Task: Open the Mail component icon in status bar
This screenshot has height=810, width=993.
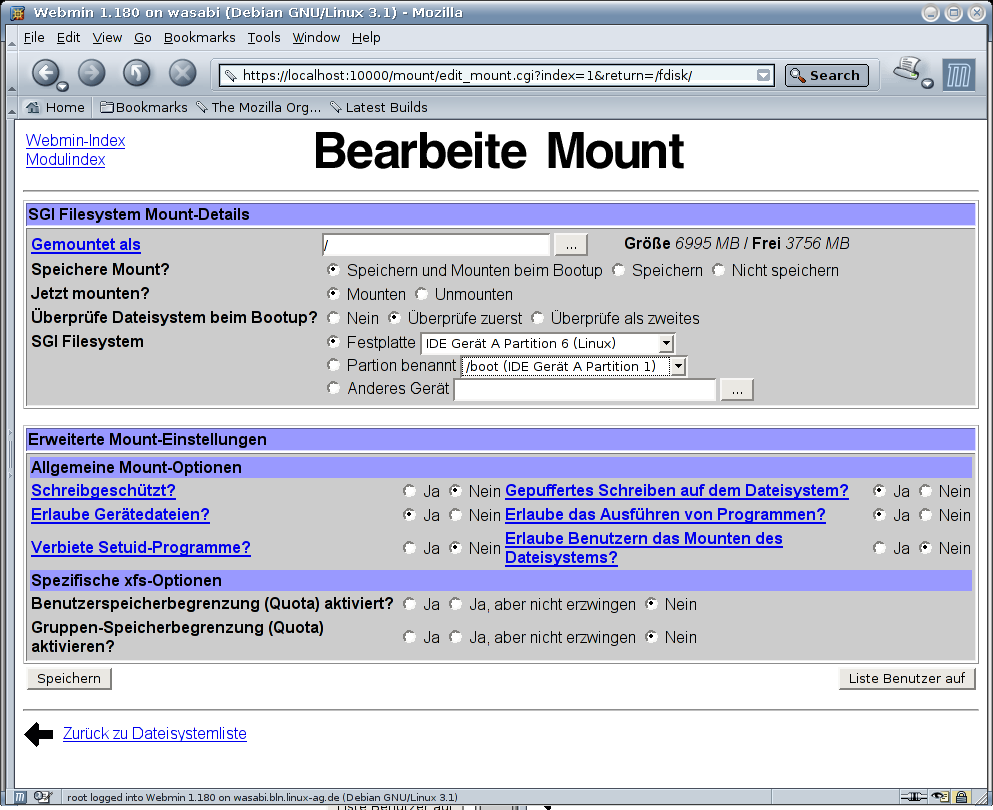Action: pyautogui.click(x=42, y=797)
